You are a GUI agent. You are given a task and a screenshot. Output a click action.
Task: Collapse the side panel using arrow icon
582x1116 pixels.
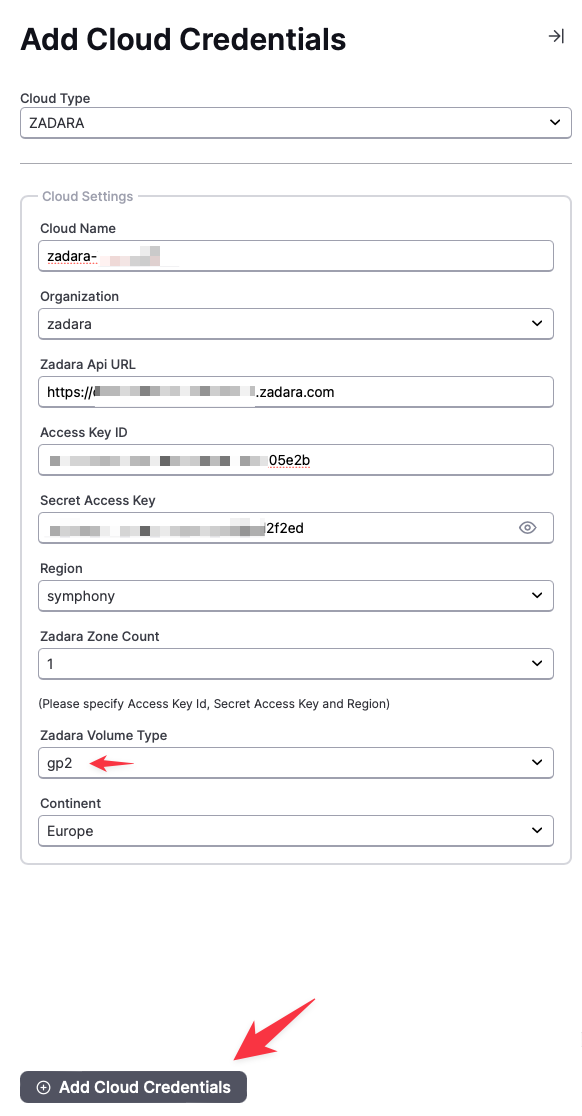556,36
